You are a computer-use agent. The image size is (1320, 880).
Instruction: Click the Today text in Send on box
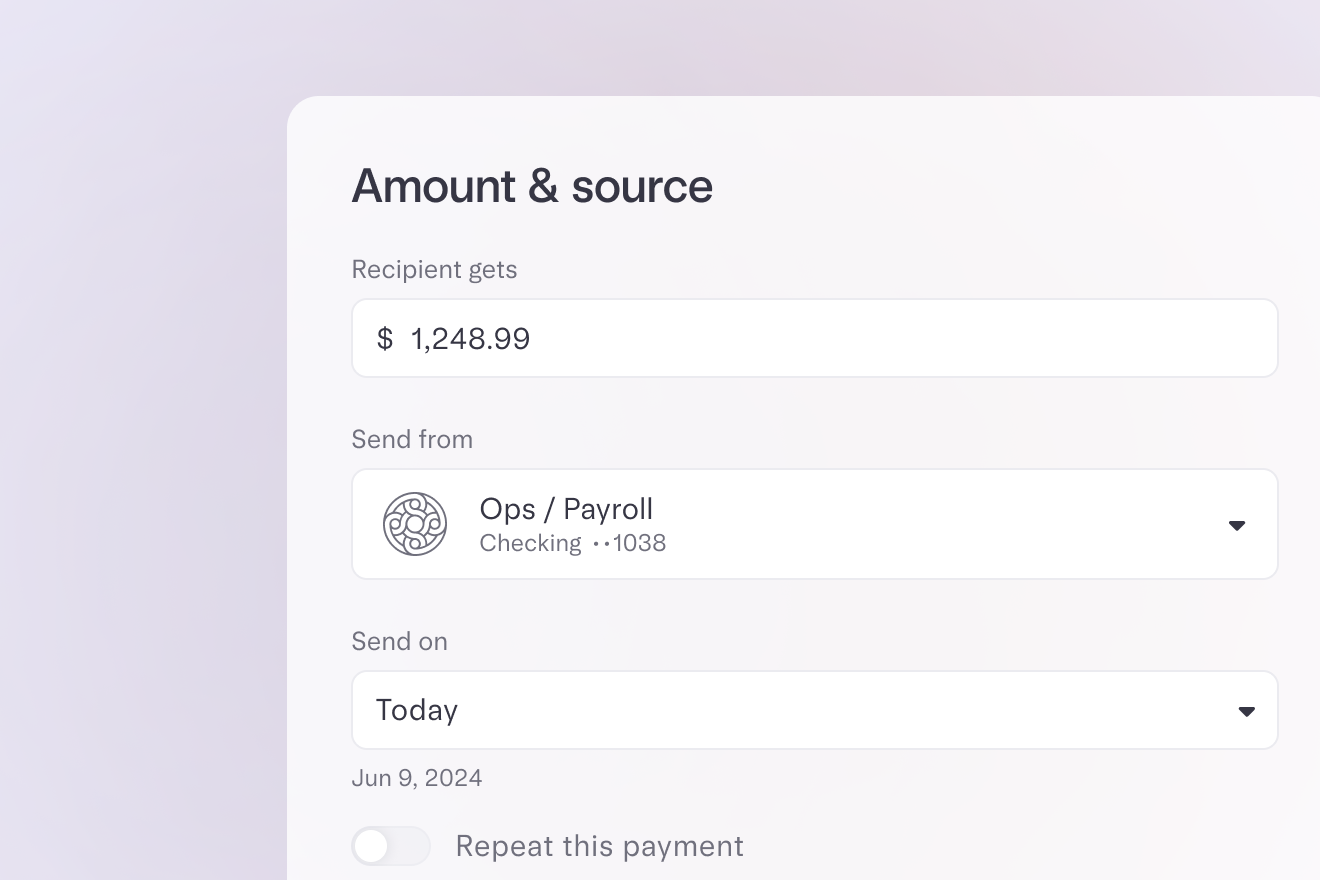tap(417, 710)
